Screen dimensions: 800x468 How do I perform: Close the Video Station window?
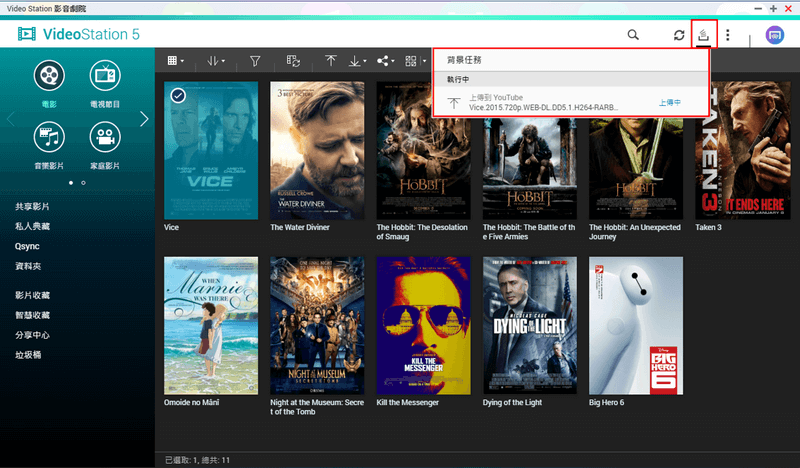[788, 9]
